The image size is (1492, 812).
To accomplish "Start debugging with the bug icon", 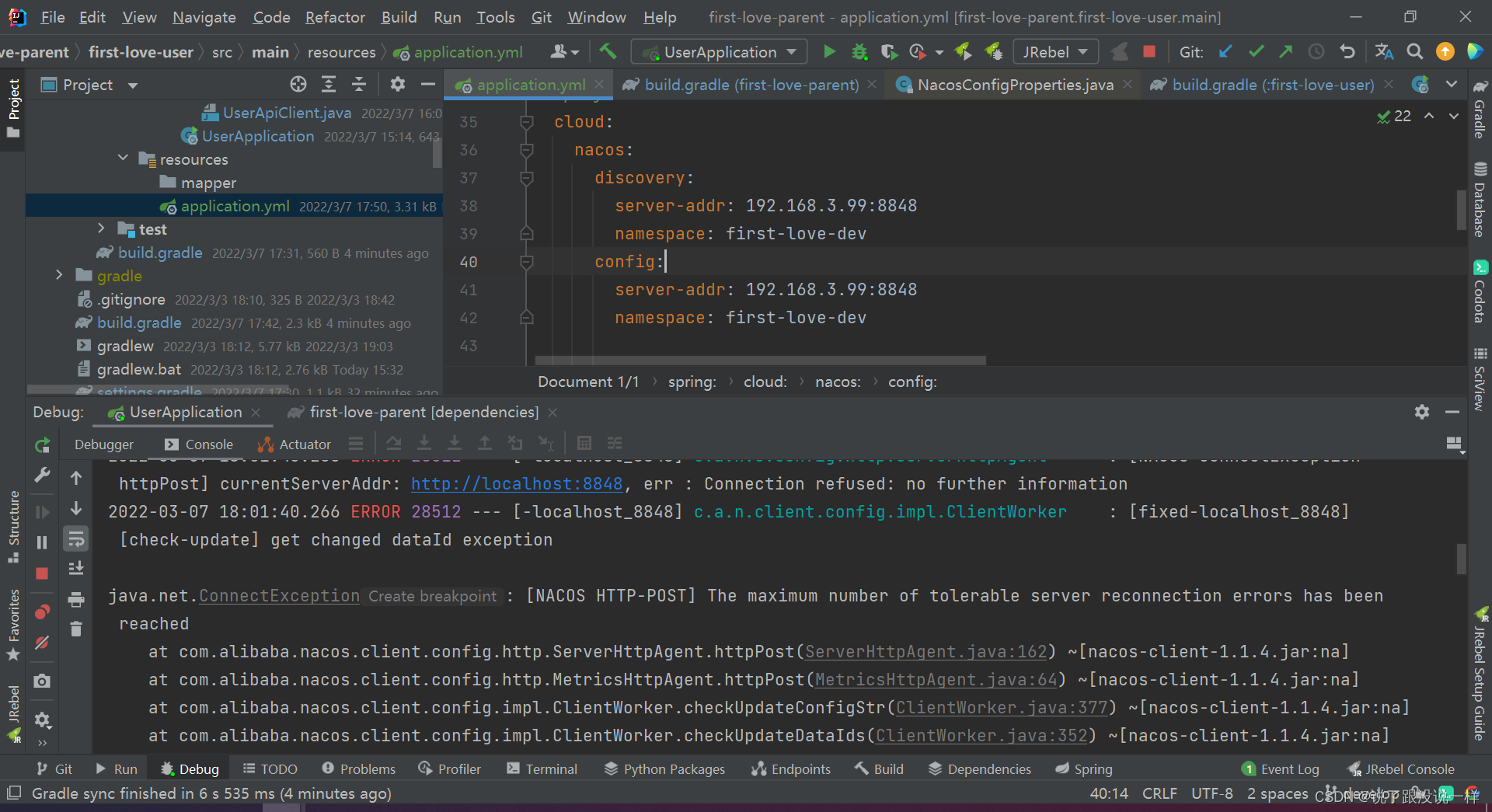I will [x=859, y=52].
